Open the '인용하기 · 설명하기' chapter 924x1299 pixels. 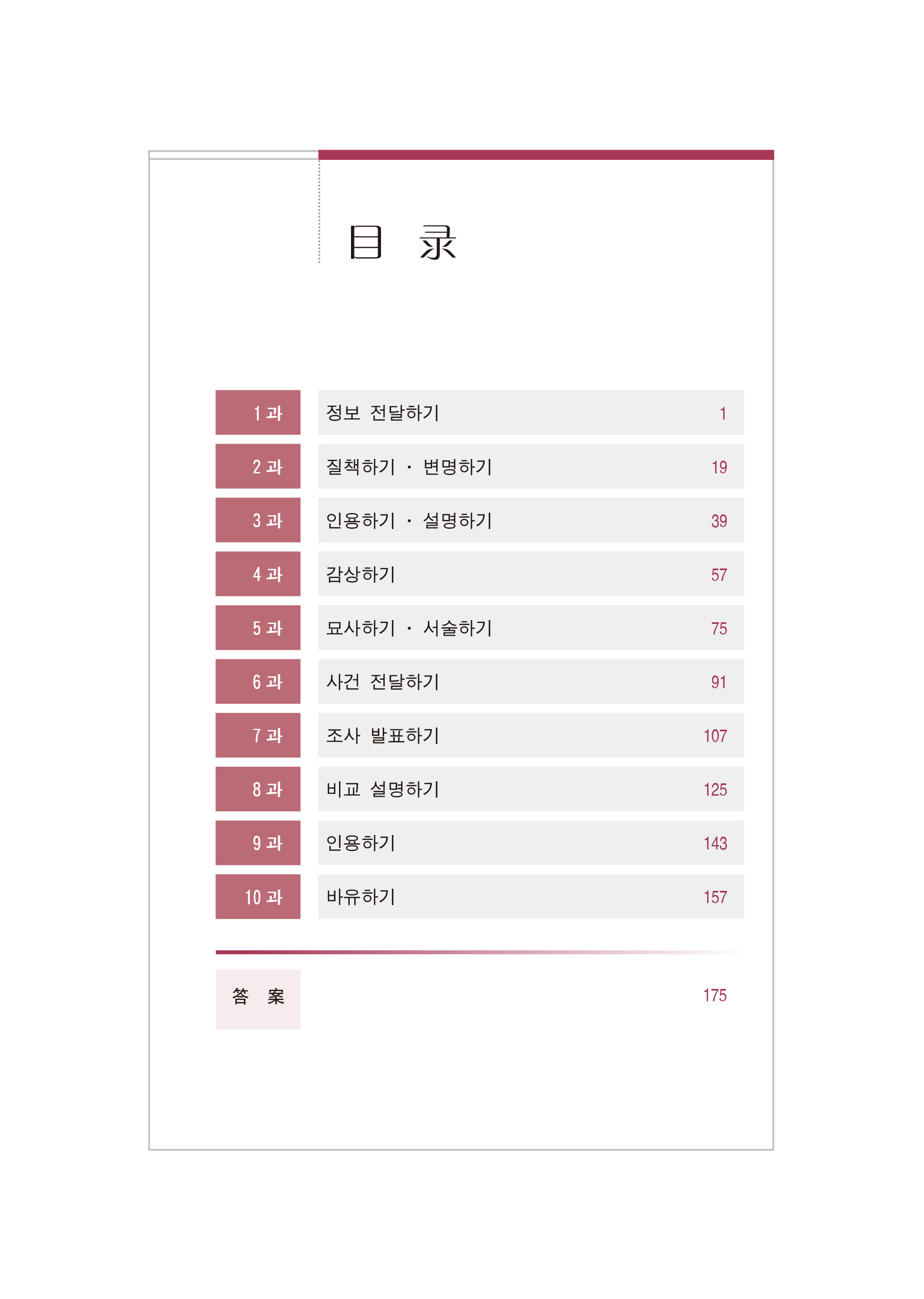tap(409, 521)
